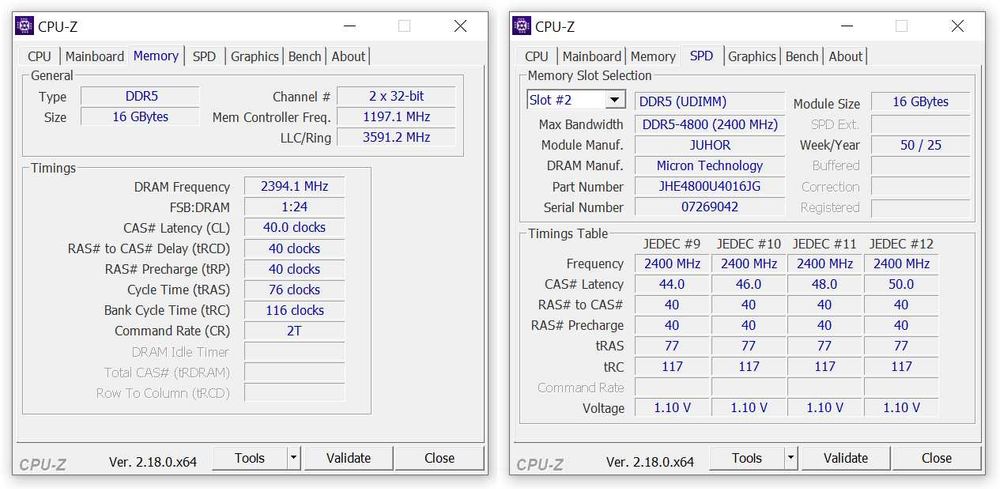The width and height of the screenshot is (1000, 489).
Task: Select Memory tab in right window
Action: [x=653, y=57]
